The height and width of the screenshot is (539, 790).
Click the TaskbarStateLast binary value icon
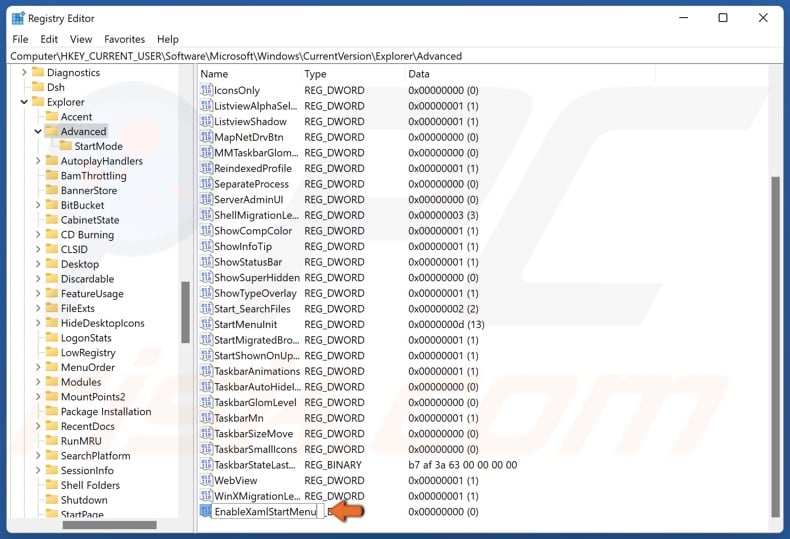(x=206, y=465)
